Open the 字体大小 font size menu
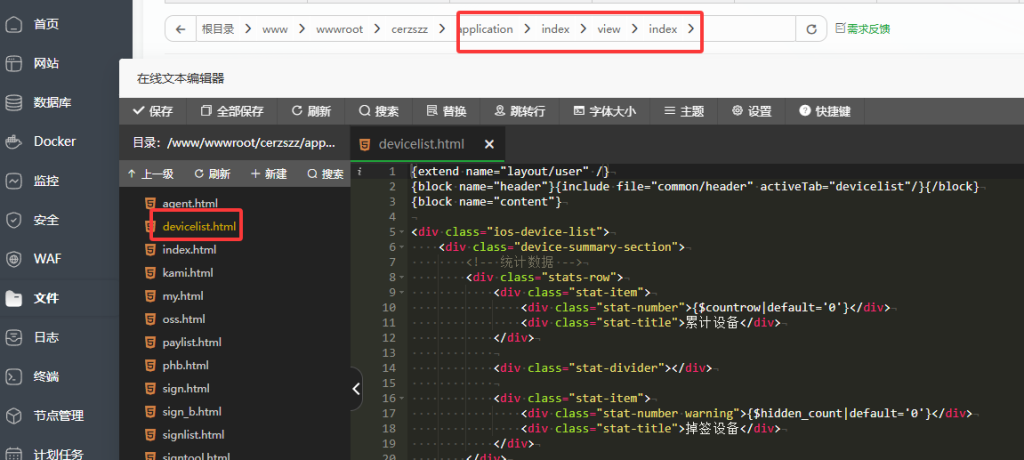 point(604,111)
